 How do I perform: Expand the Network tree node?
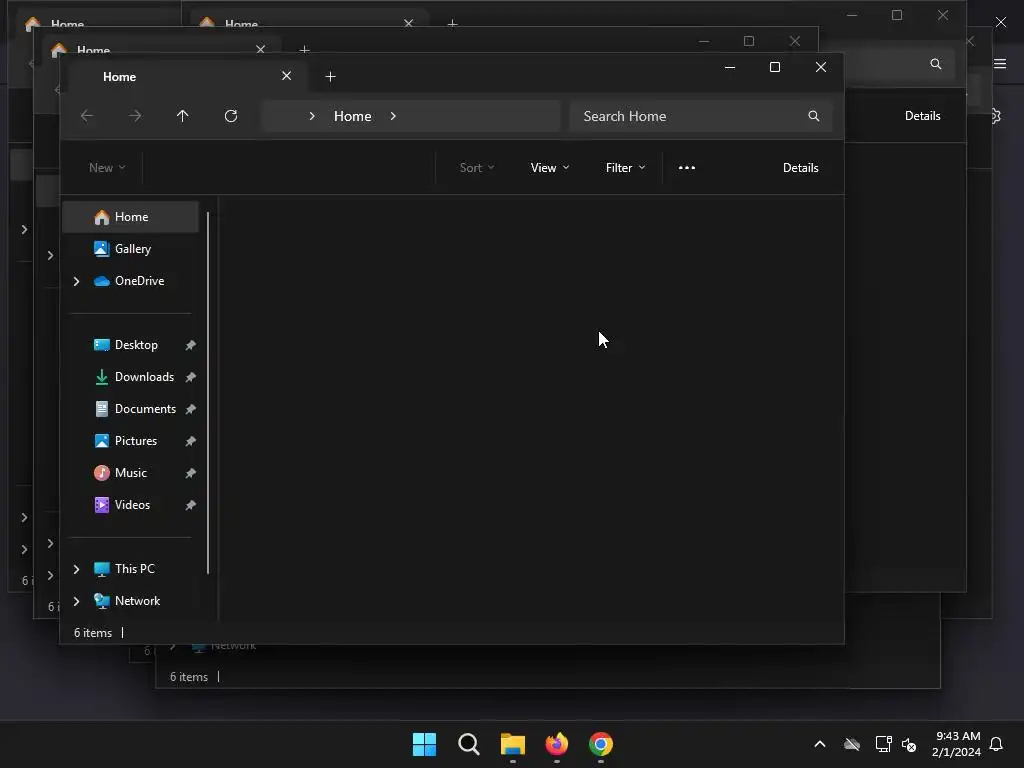point(76,601)
